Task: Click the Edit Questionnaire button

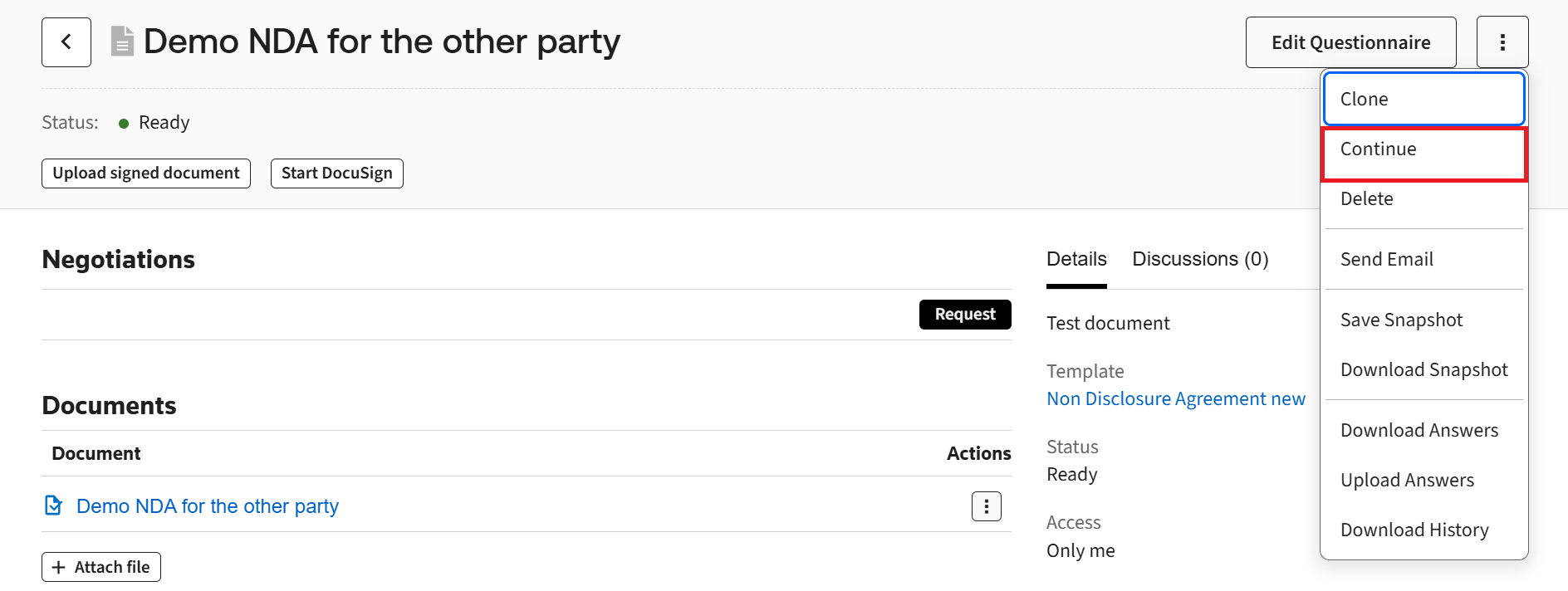Action: click(1350, 42)
